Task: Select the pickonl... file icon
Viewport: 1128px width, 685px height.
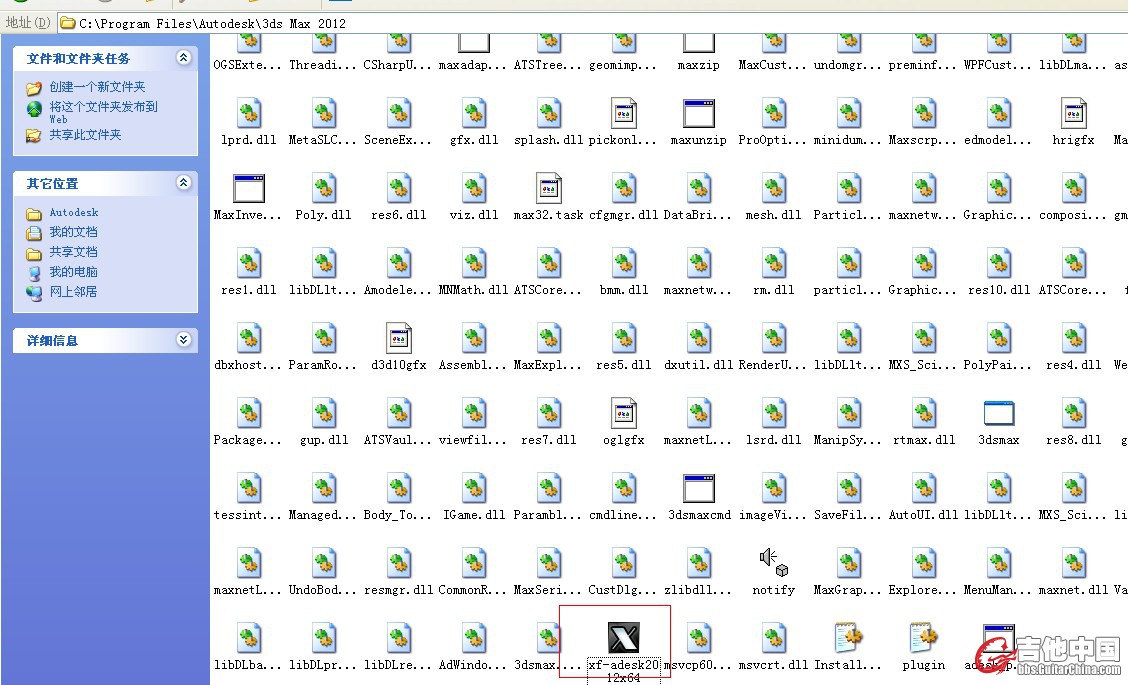Action: tap(624, 114)
